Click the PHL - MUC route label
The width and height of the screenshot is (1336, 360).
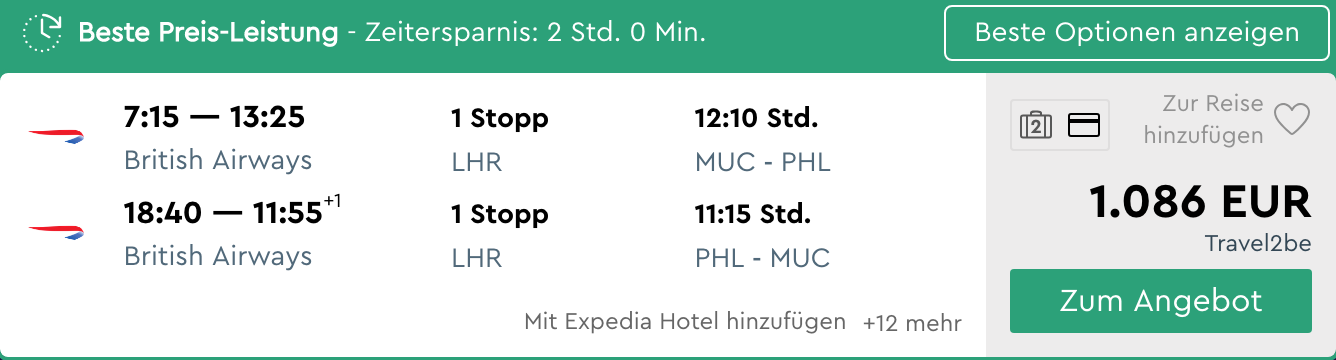click(763, 258)
